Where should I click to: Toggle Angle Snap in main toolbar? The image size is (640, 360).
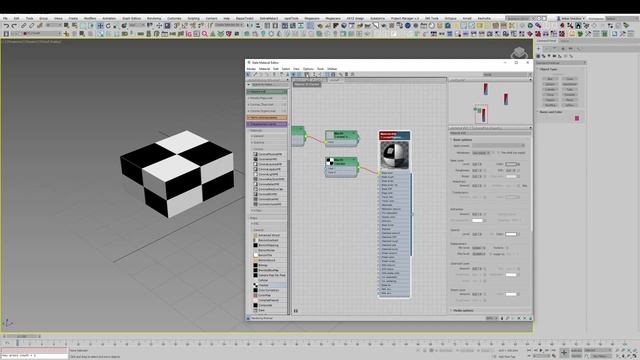[184, 26]
